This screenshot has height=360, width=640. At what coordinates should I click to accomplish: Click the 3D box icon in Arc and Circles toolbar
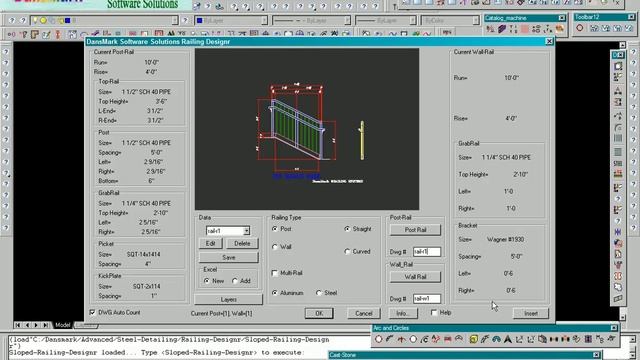tap(542, 339)
